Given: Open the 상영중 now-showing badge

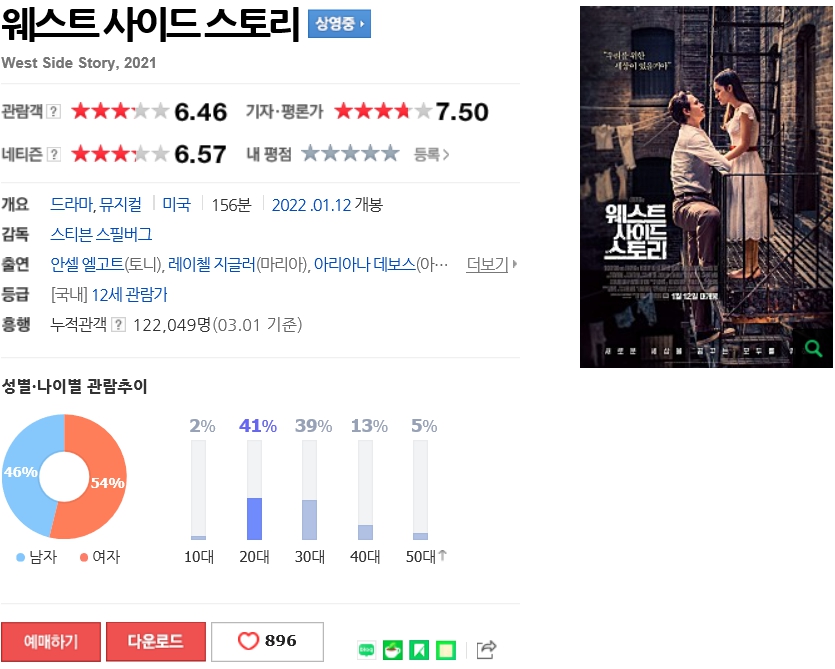Looking at the screenshot, I should pyautogui.click(x=339, y=23).
